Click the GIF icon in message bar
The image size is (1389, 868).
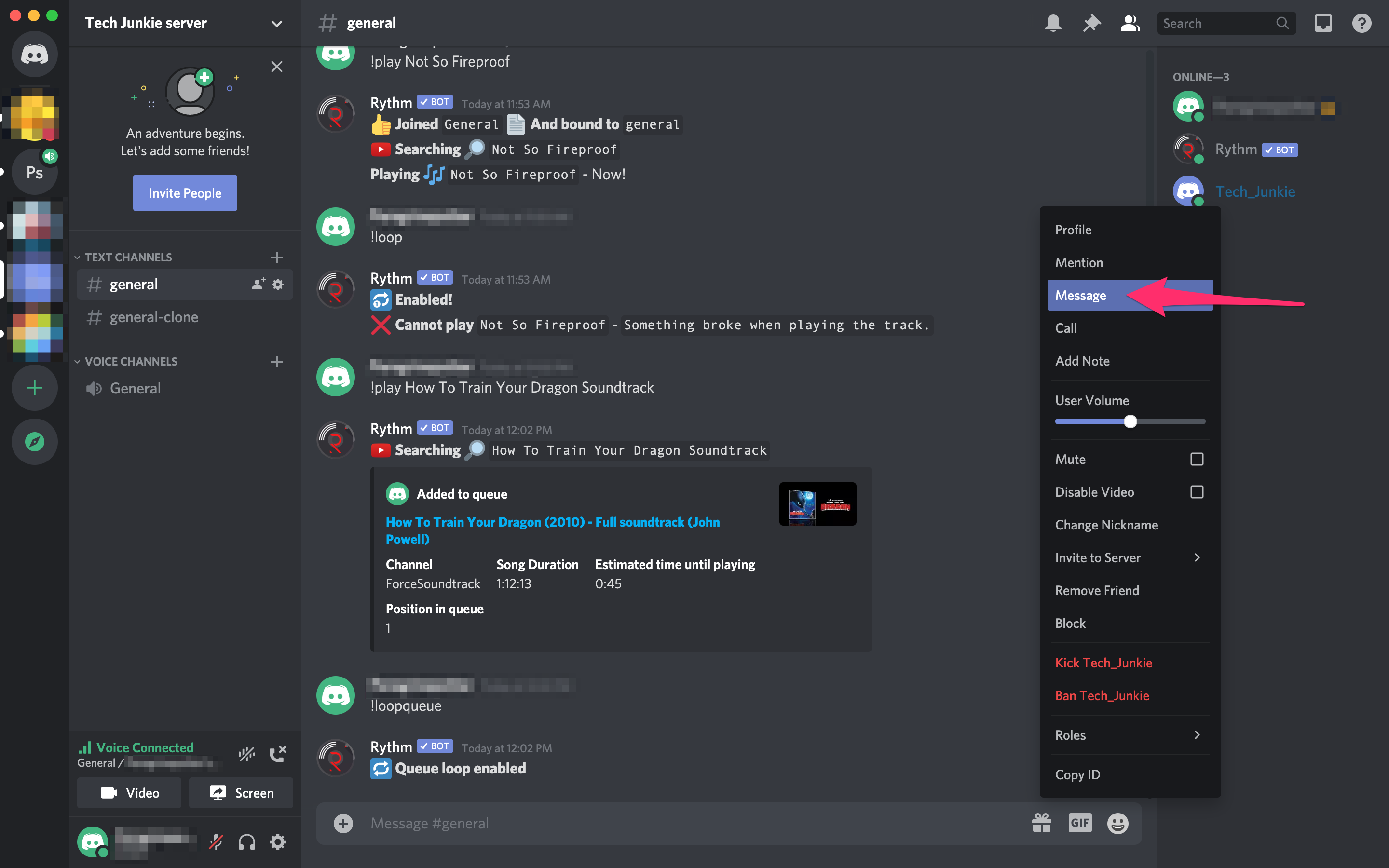[x=1080, y=822]
